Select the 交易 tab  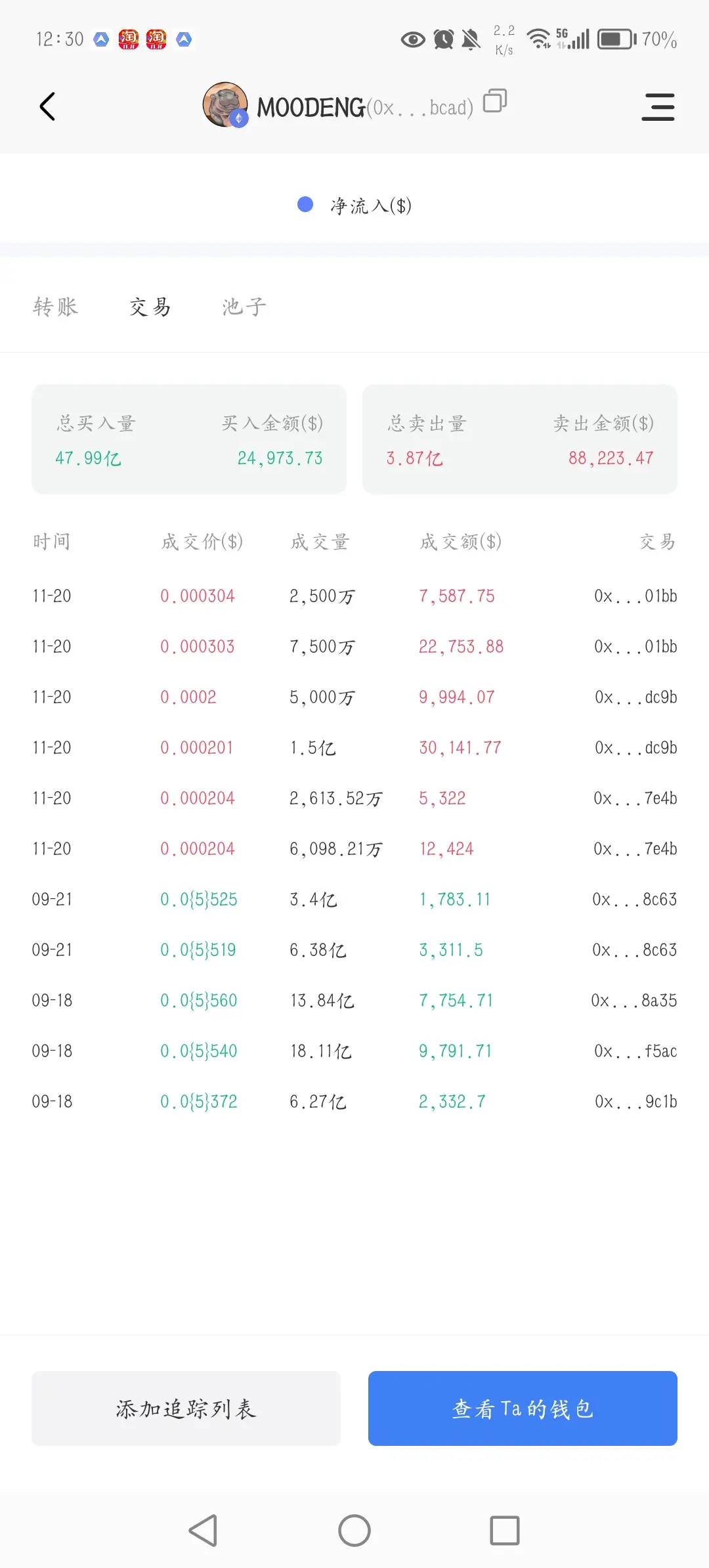(150, 307)
